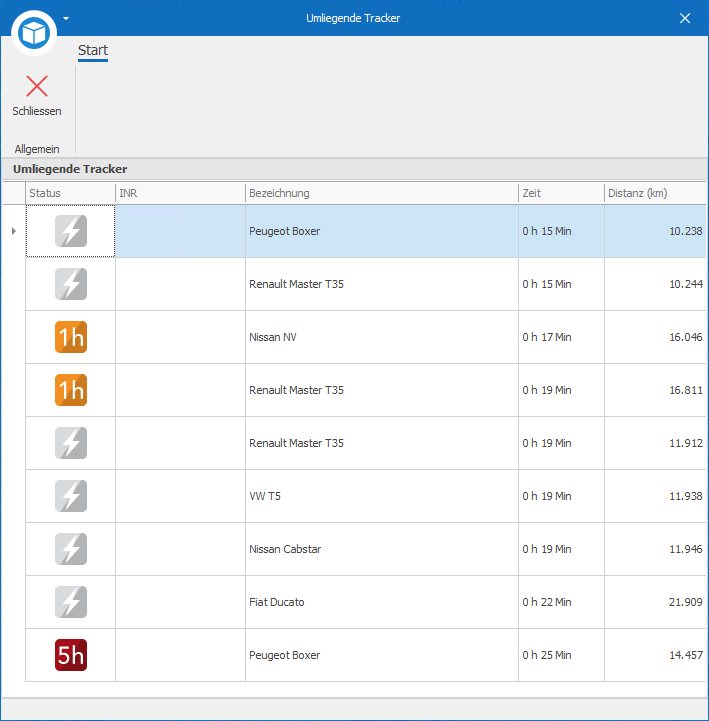Image resolution: width=709 pixels, height=721 pixels.
Task: Click the 0 h 17 Min time cell
Action: click(561, 337)
